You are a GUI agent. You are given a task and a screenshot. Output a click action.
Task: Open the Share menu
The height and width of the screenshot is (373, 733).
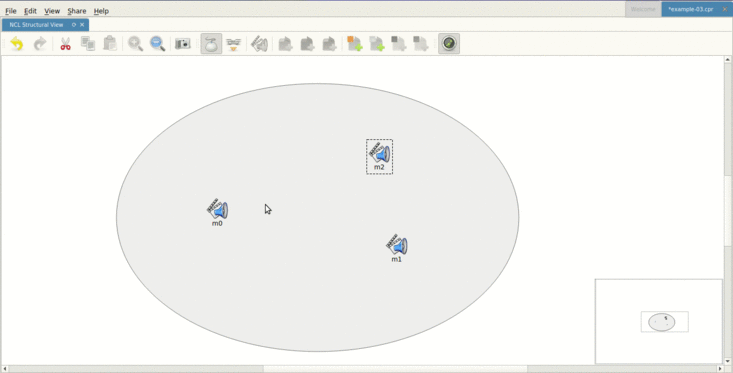pyautogui.click(x=77, y=11)
